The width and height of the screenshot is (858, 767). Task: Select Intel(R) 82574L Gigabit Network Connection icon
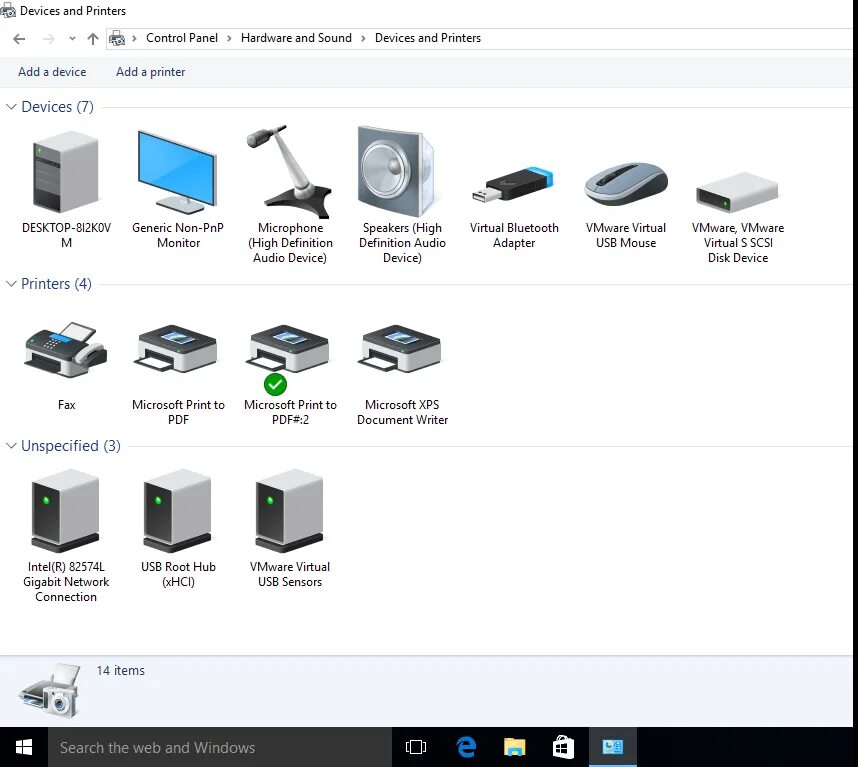(x=66, y=510)
